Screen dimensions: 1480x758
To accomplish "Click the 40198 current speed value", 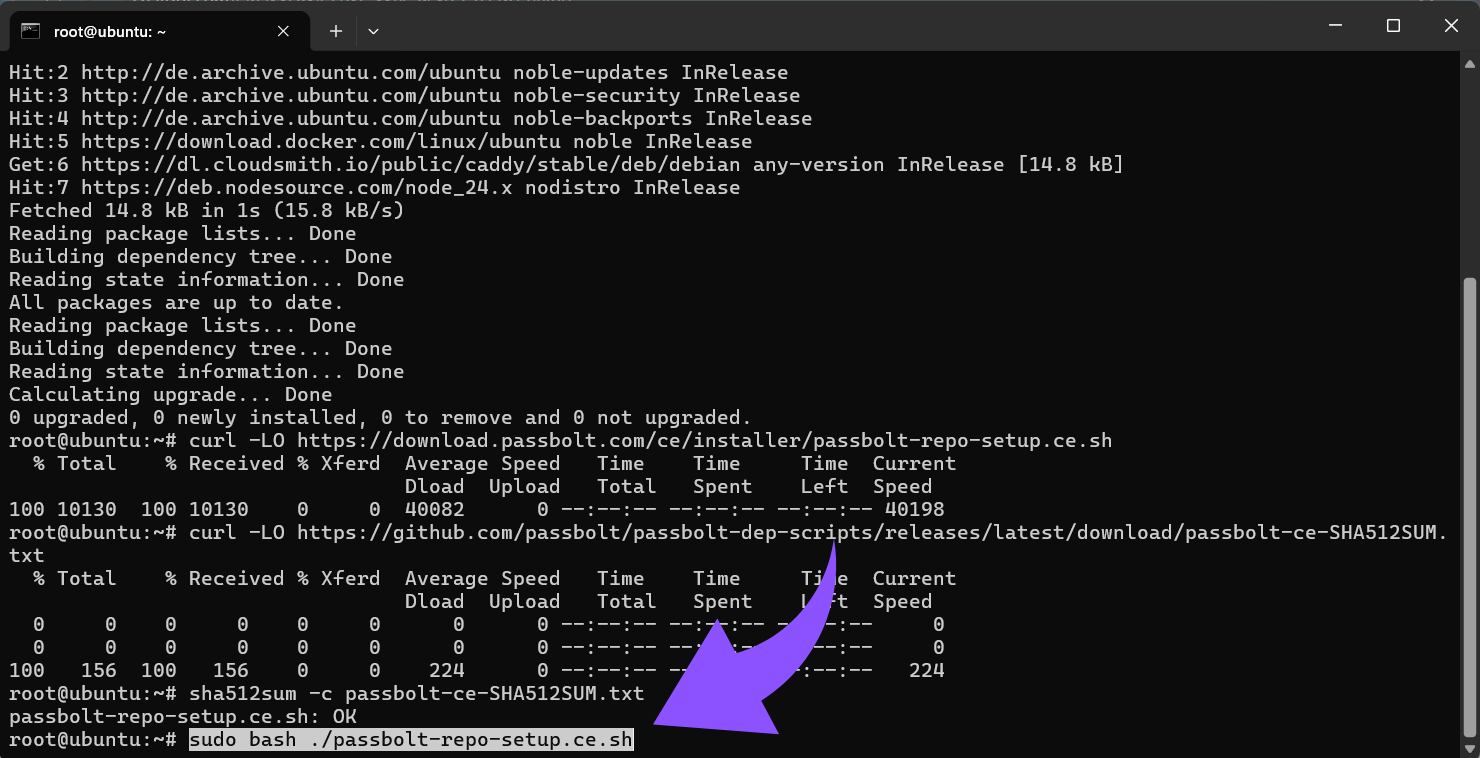I will click(x=915, y=509).
